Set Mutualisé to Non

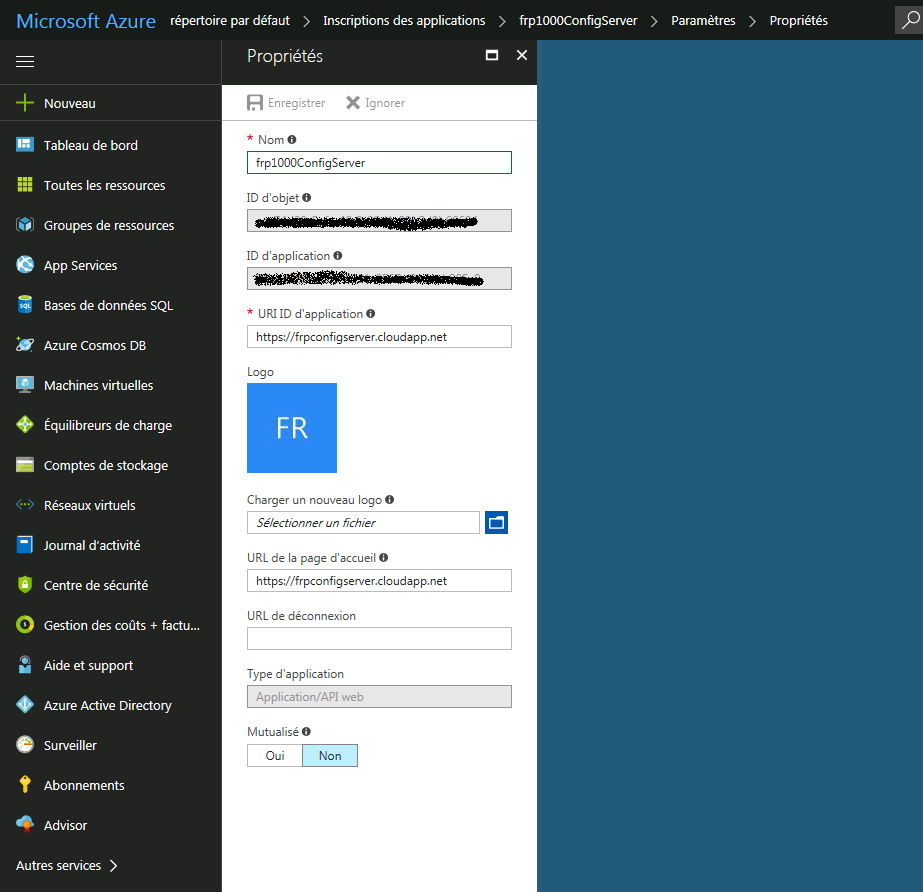pos(330,755)
